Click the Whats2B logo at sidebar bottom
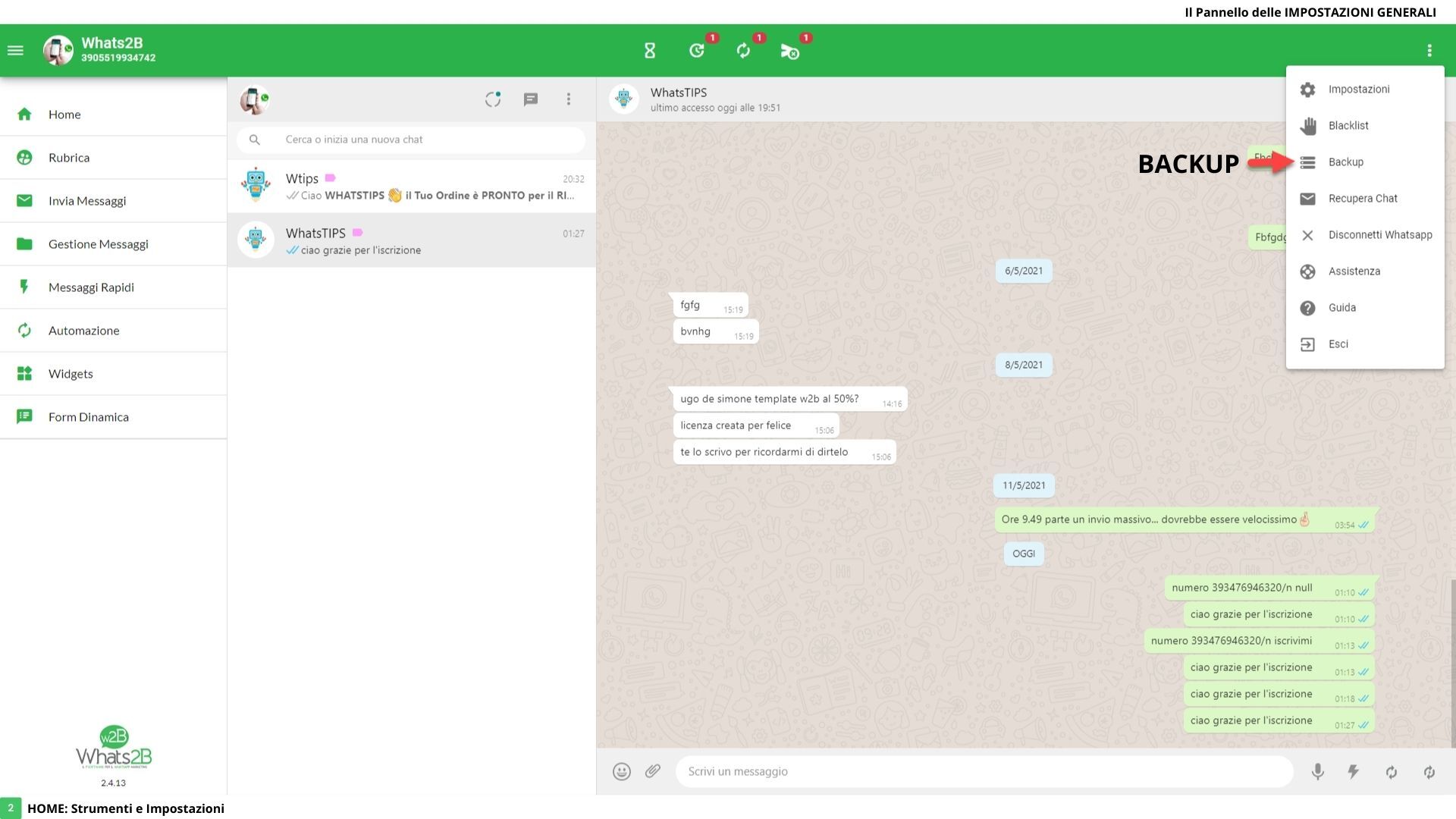 click(114, 748)
